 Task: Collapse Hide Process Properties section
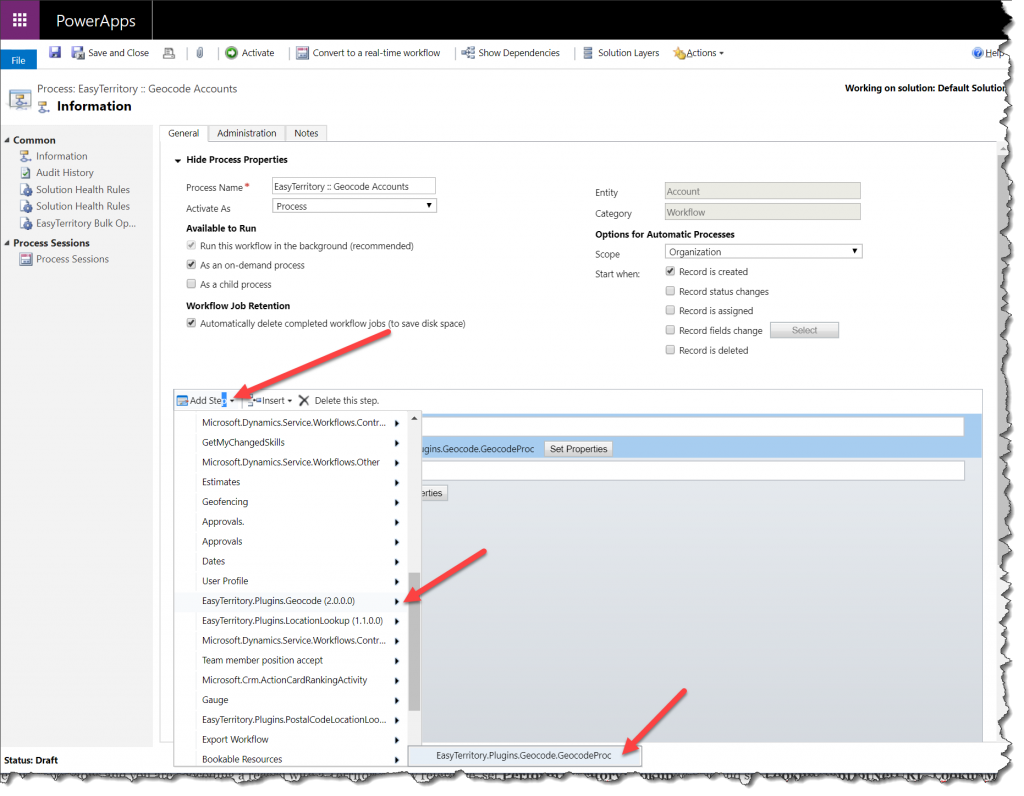[178, 160]
